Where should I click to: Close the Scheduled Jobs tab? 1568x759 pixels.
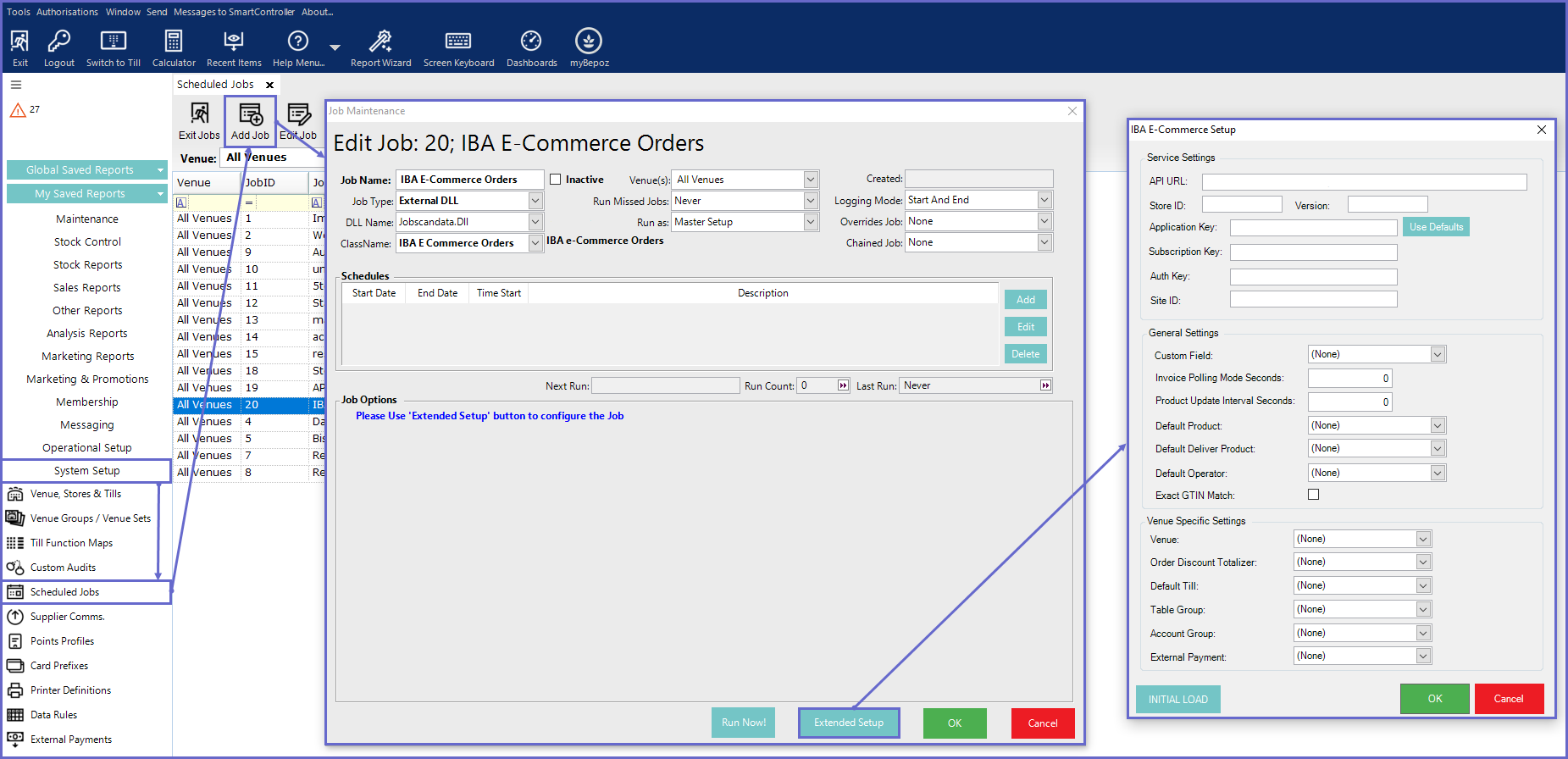pos(269,85)
